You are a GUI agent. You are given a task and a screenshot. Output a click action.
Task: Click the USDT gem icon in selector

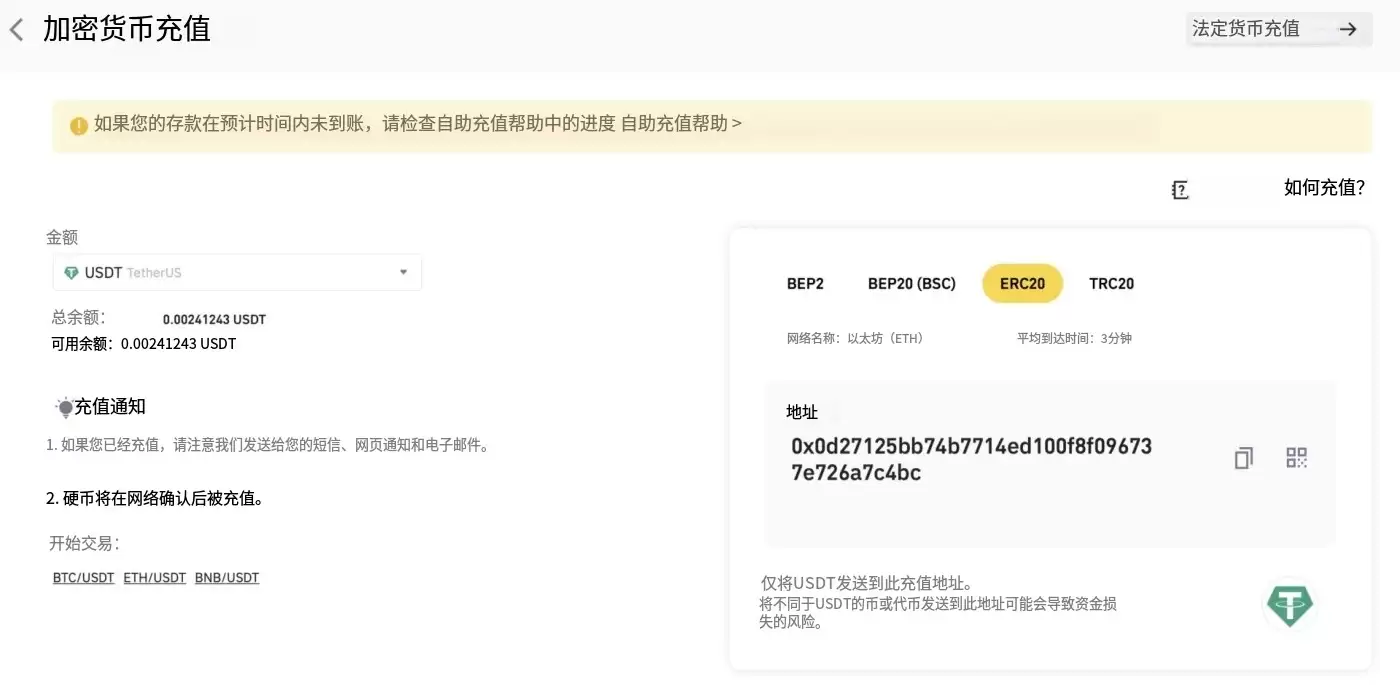click(x=71, y=273)
